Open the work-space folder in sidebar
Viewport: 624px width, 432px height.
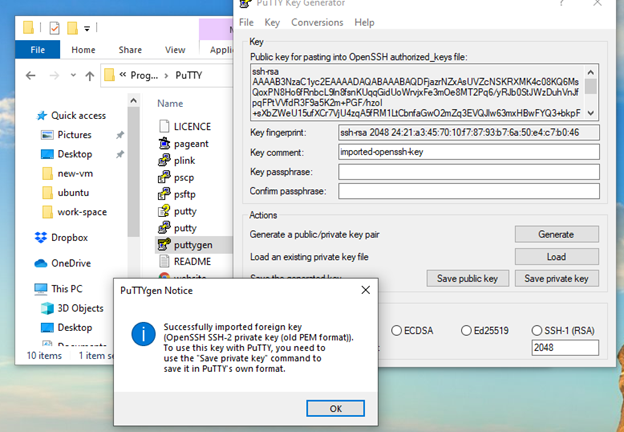pos(82,212)
